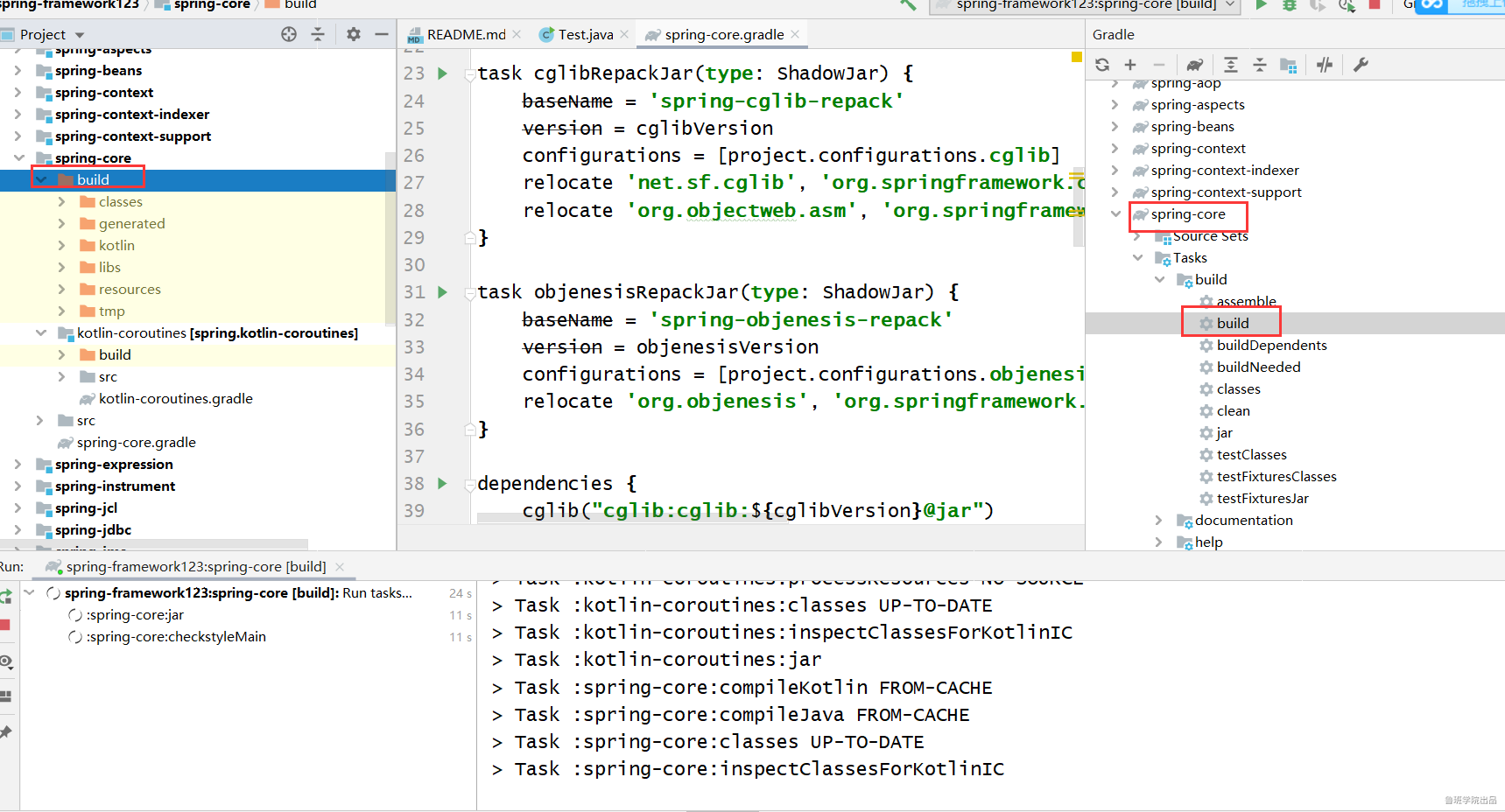Select the spring-core.gradle editor tab

click(715, 35)
